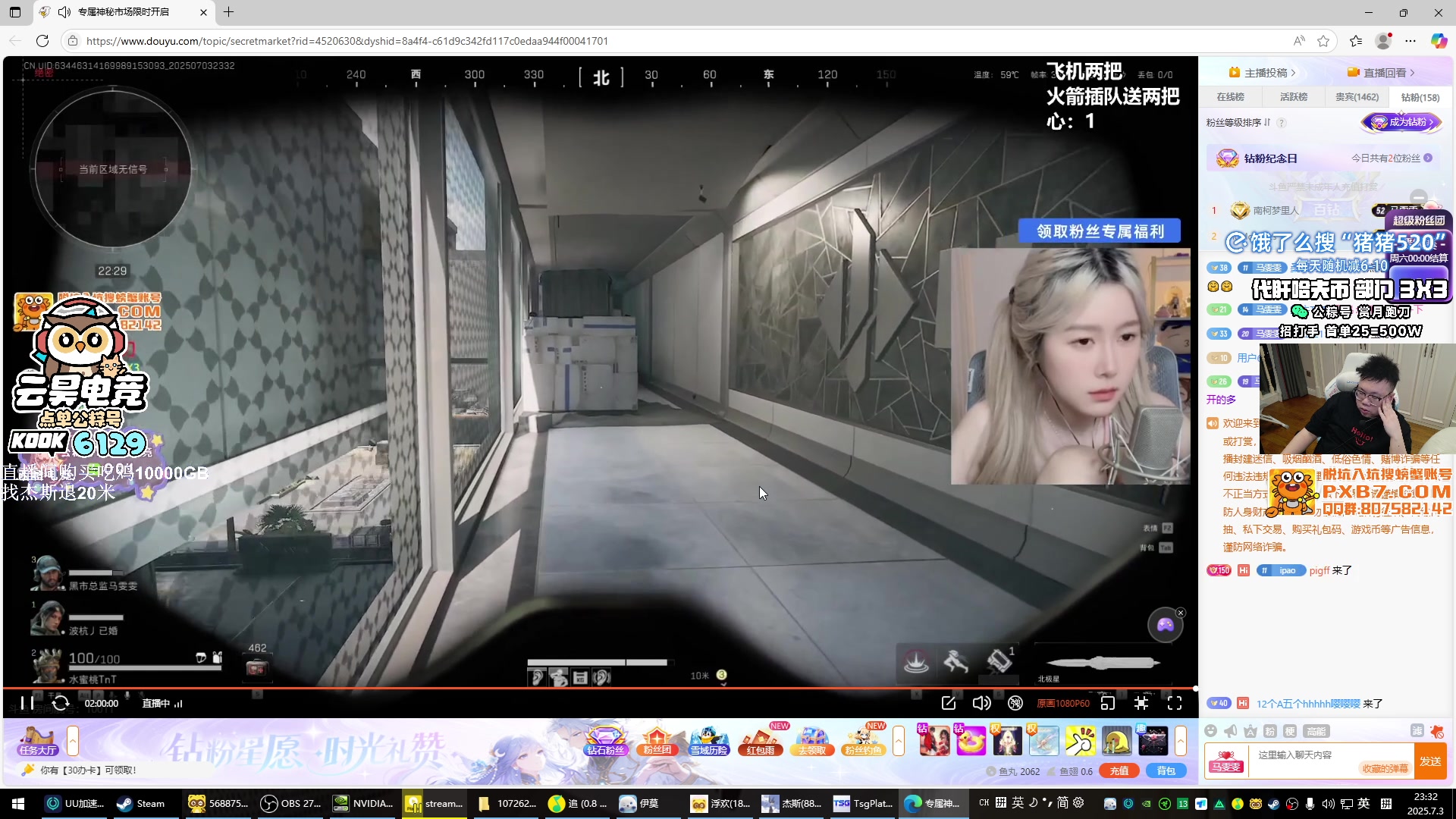Screen dimensions: 1456x819
Task: Open the Copilot sidebar icon
Action: [x=1439, y=41]
